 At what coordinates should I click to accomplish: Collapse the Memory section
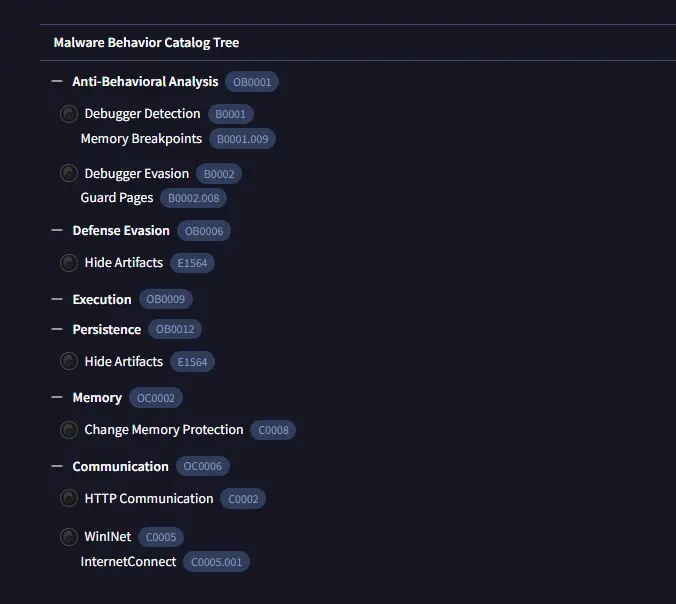click(x=57, y=397)
